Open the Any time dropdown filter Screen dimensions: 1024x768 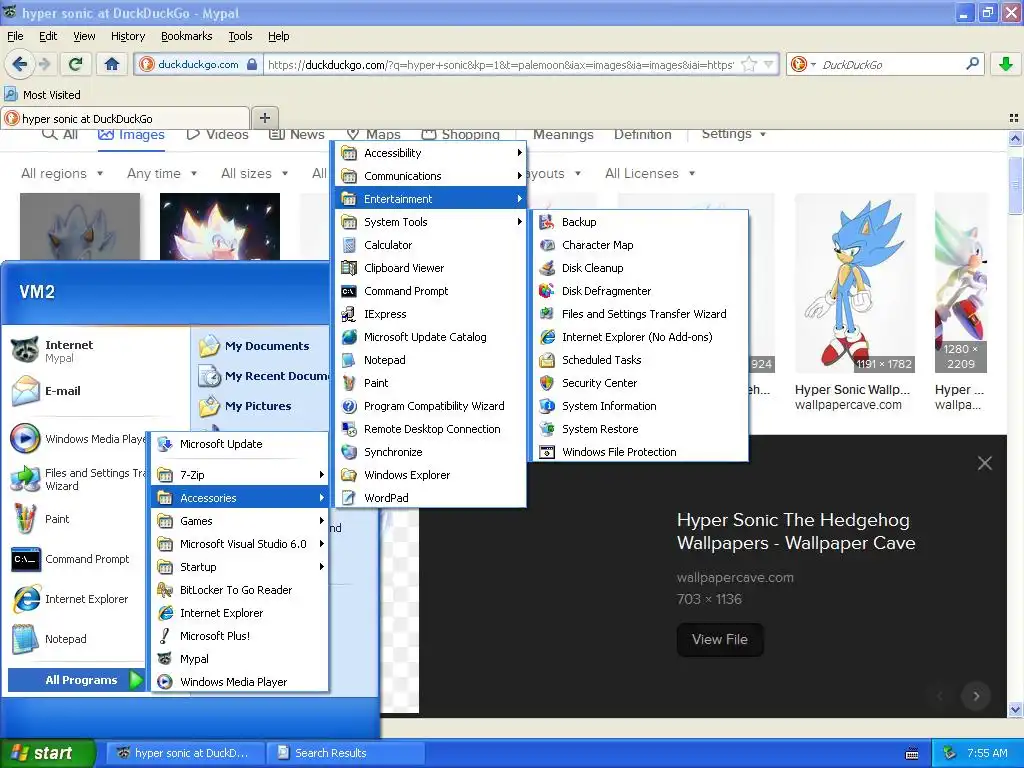click(x=162, y=173)
